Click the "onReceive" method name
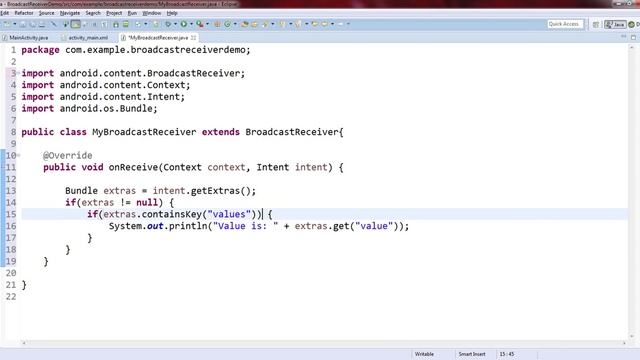The image size is (640, 360). (133, 167)
